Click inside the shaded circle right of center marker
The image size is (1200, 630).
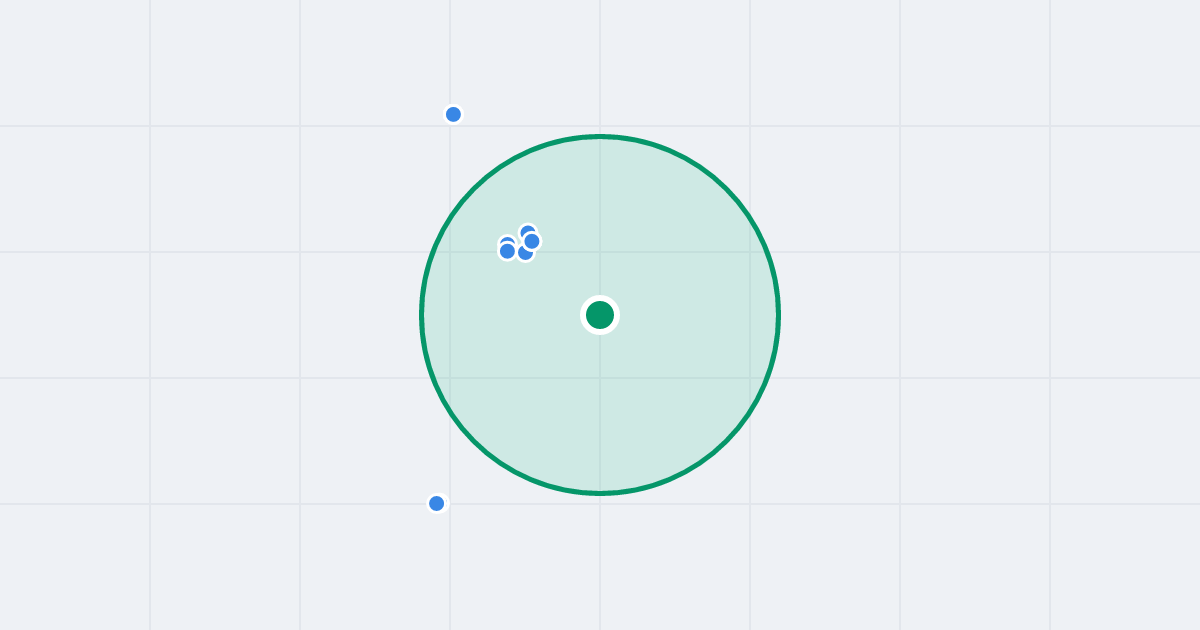coord(690,315)
